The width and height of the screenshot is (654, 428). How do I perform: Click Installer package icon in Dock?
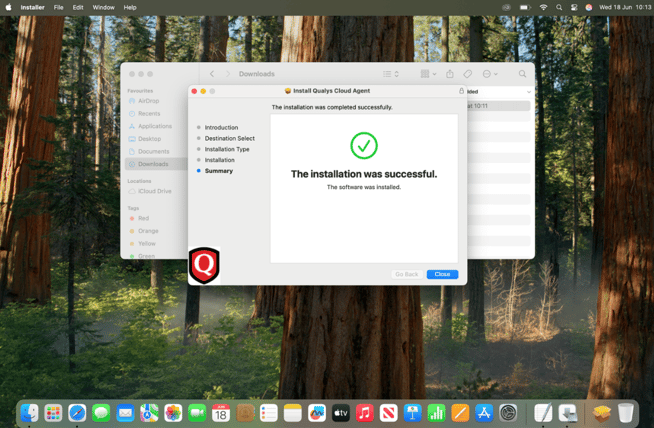(x=601, y=413)
